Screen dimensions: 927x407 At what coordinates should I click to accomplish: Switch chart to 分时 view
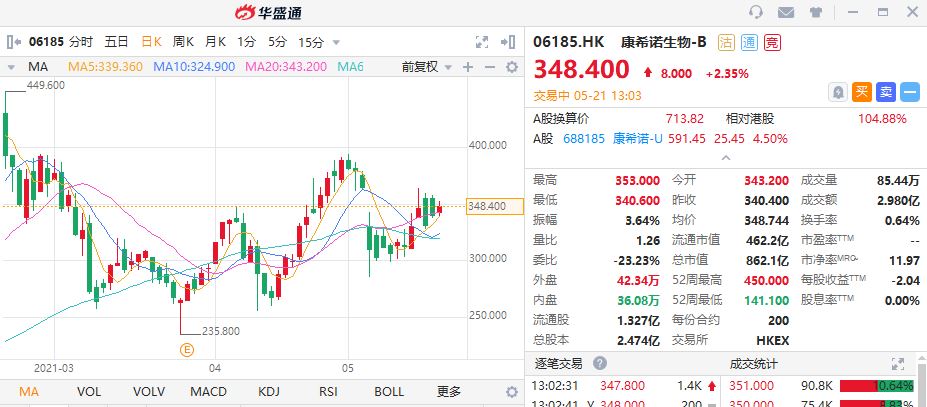click(x=81, y=42)
